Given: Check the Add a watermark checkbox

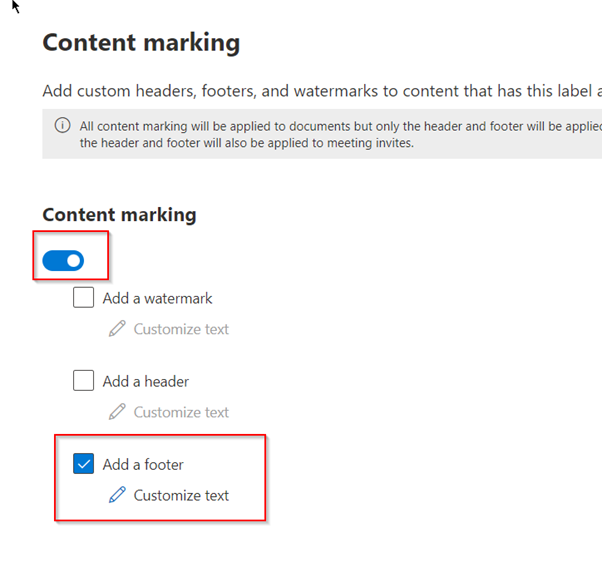Looking at the screenshot, I should (84, 298).
